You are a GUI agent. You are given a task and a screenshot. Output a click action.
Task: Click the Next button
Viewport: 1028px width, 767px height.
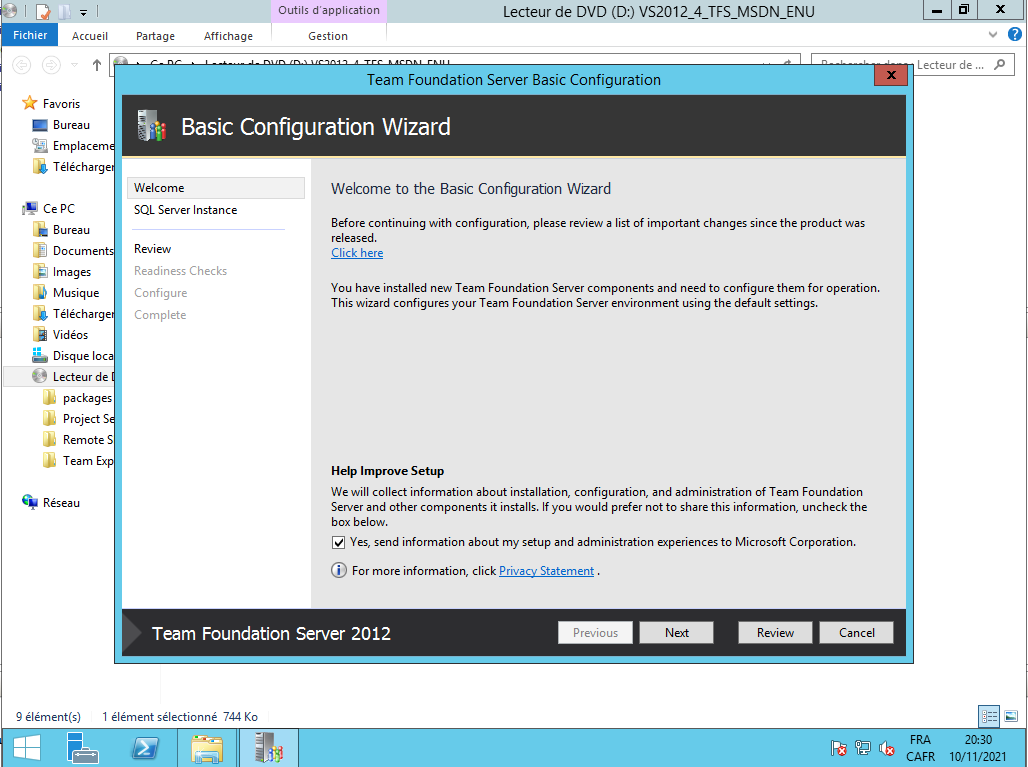(x=676, y=632)
